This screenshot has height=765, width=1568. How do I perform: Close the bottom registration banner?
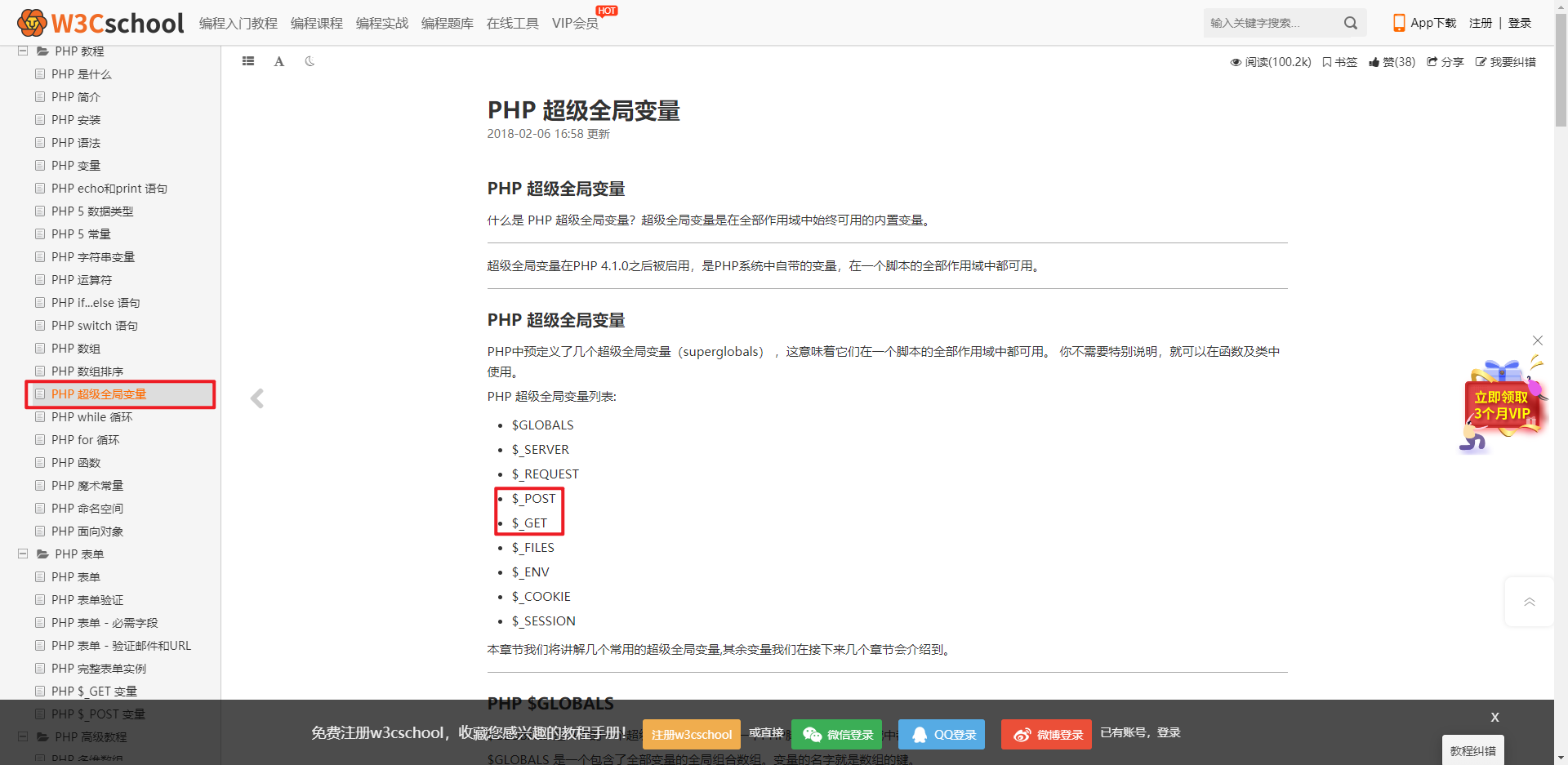pyautogui.click(x=1494, y=717)
